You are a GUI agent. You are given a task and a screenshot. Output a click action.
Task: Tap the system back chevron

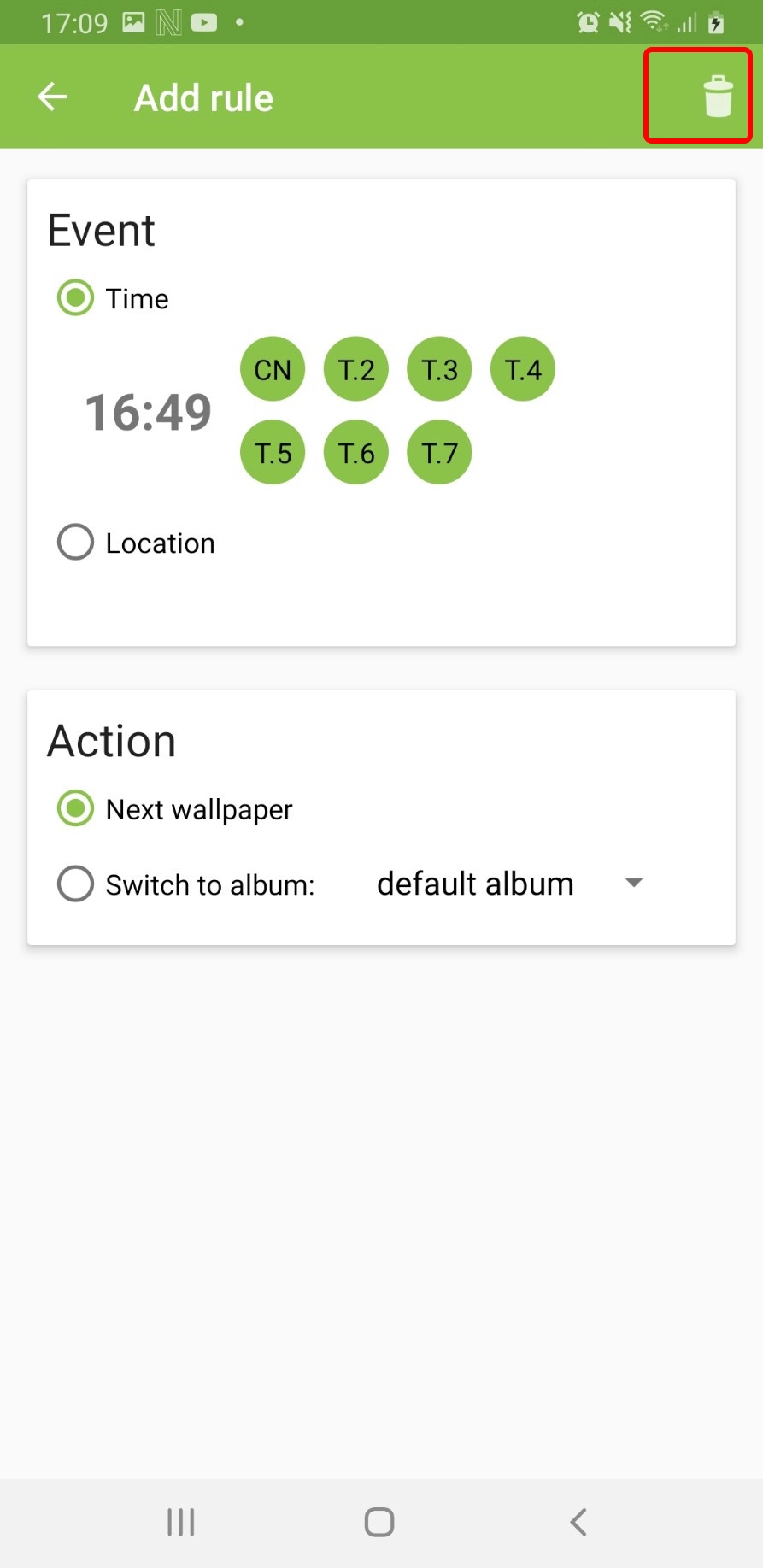578,1521
